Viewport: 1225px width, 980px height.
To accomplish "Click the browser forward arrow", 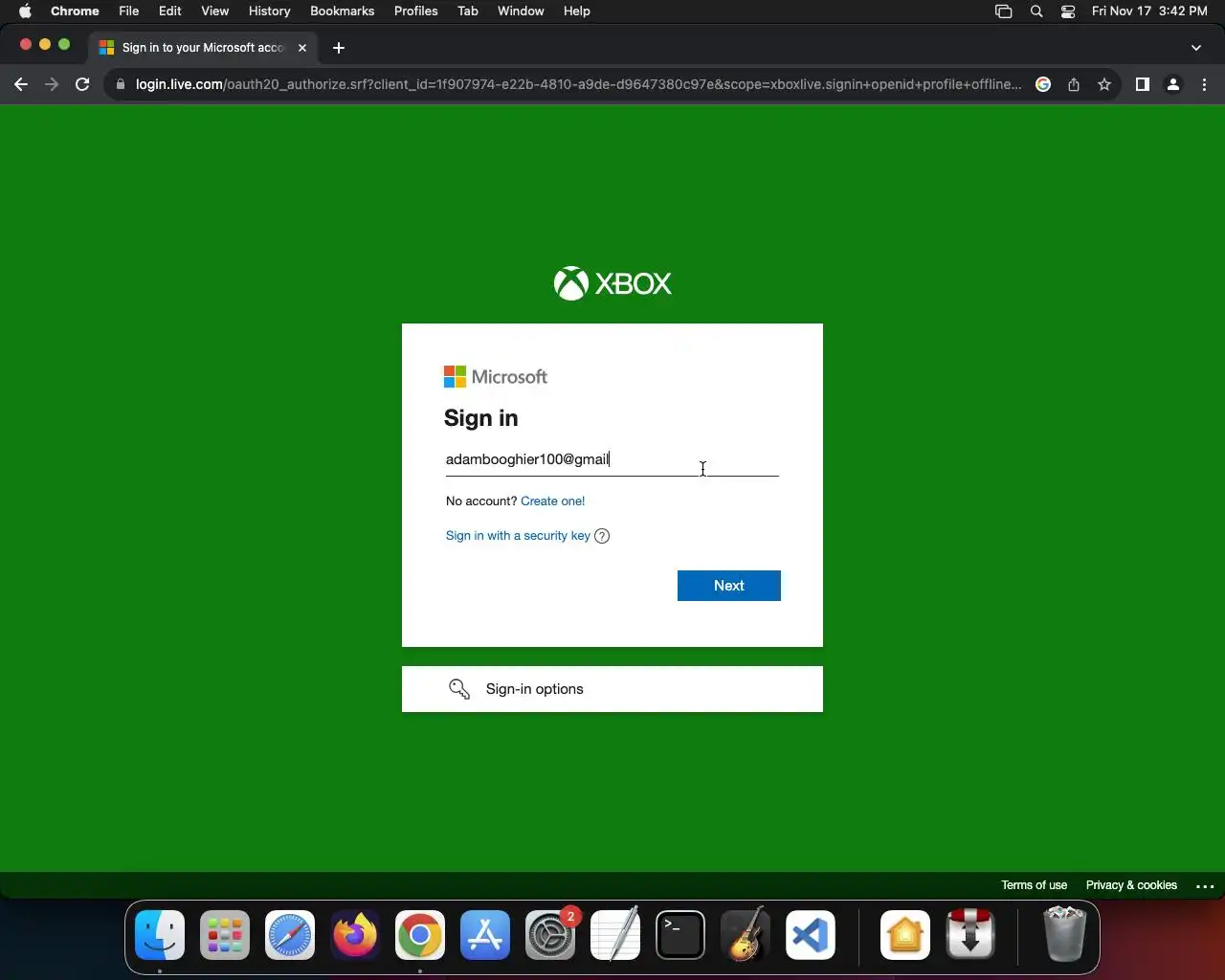I will [x=52, y=84].
